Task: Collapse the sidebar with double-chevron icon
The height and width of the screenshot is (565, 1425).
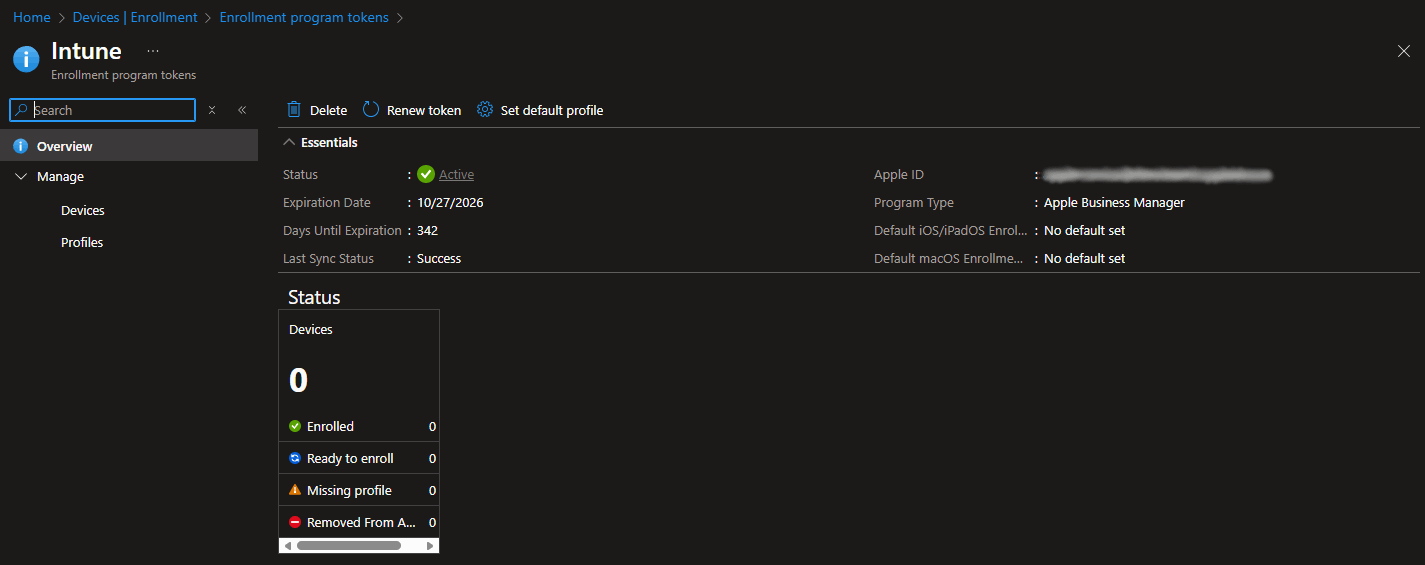Action: 242,110
